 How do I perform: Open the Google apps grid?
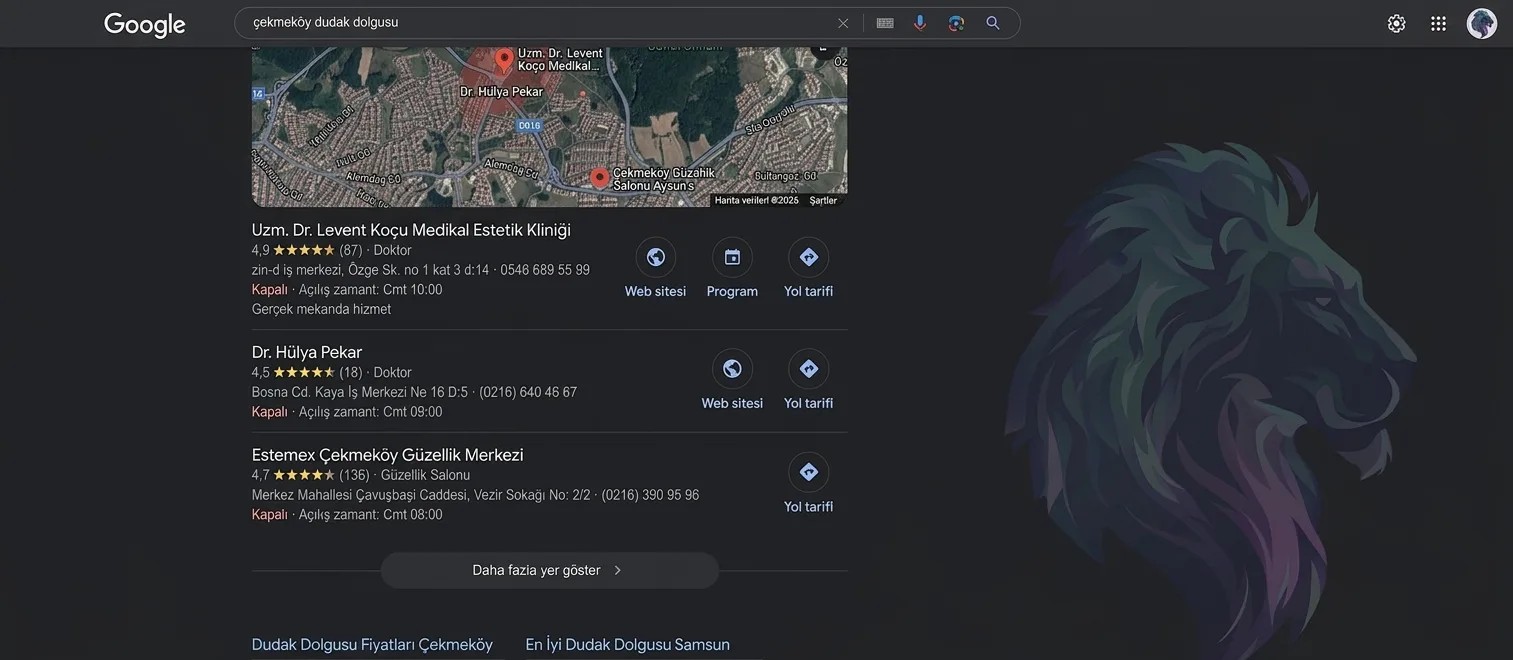1438,24
